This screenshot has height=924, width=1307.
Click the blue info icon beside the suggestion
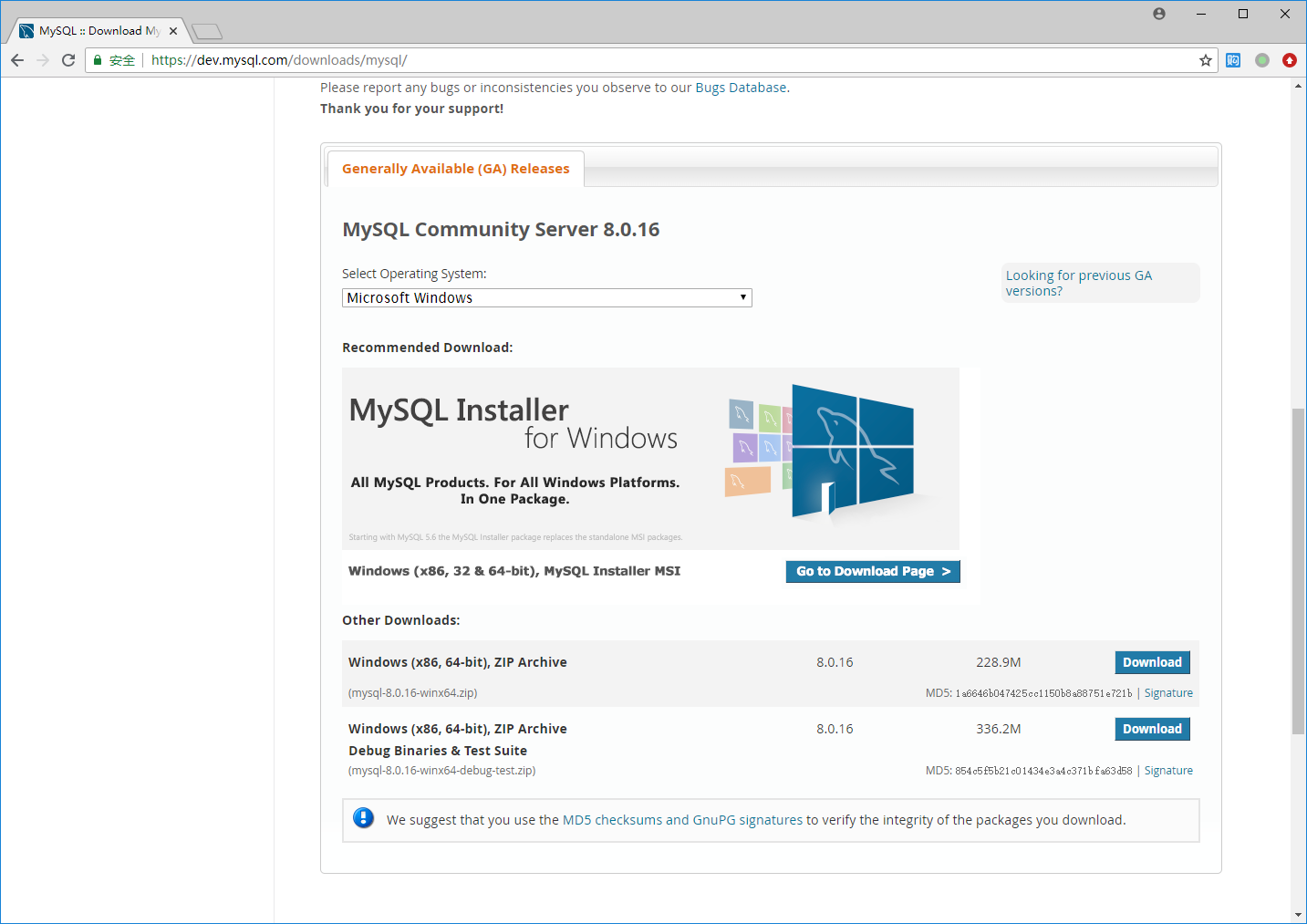364,817
